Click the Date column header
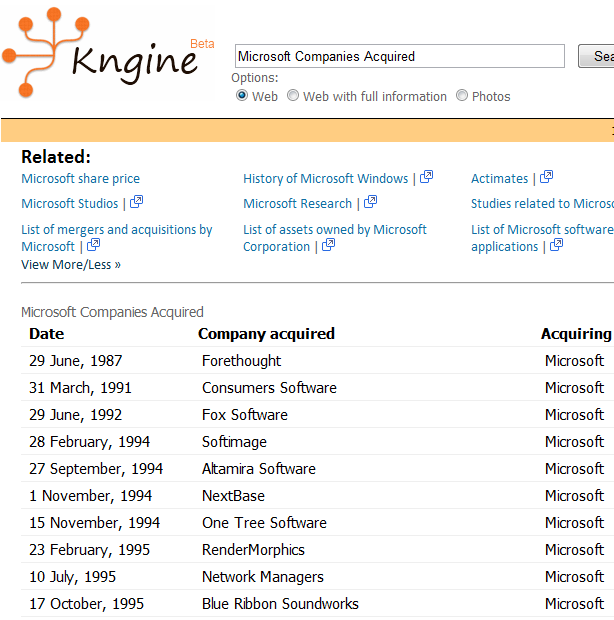 point(47,334)
